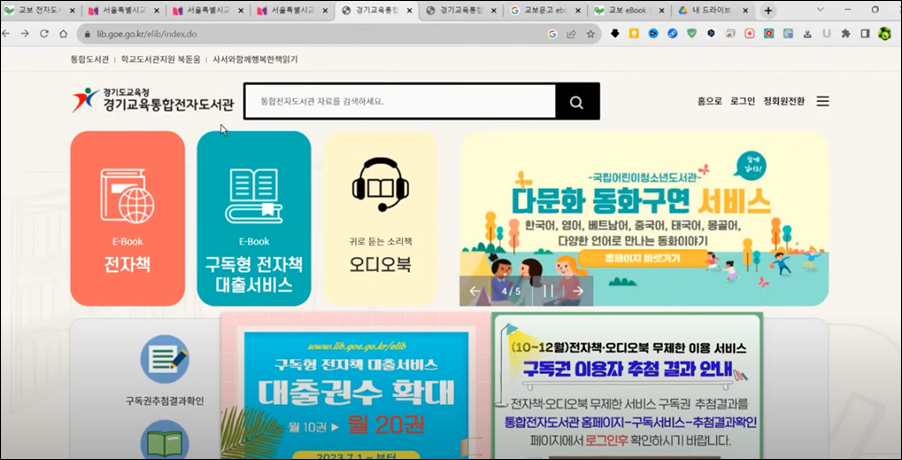Click the 4 / 5 slide counter
The width and height of the screenshot is (902, 460).
point(511,291)
